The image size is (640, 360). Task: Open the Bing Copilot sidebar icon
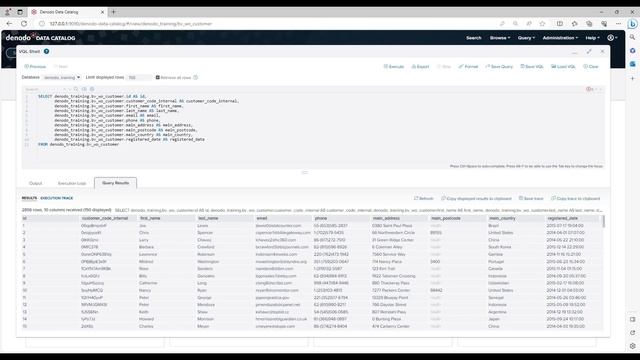632,24
